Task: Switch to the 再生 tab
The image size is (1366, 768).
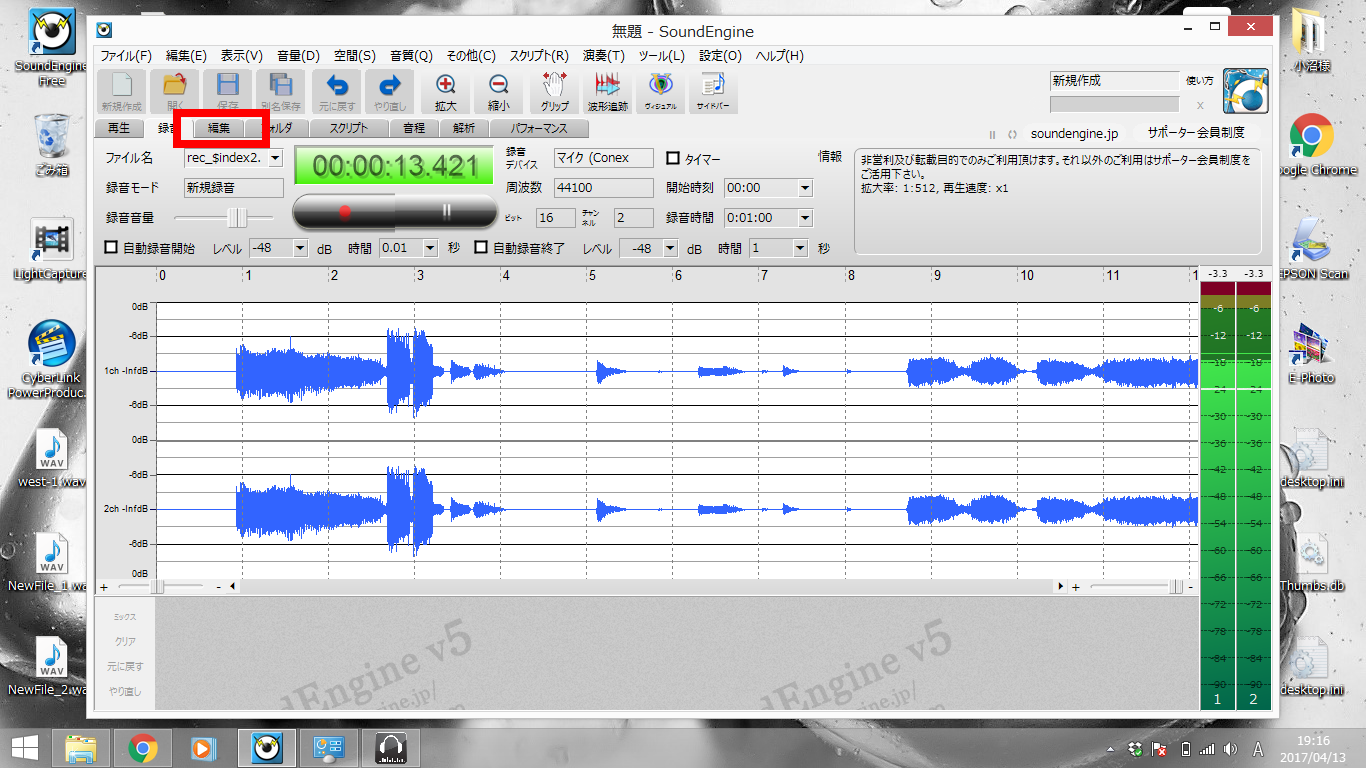Action: click(119, 128)
